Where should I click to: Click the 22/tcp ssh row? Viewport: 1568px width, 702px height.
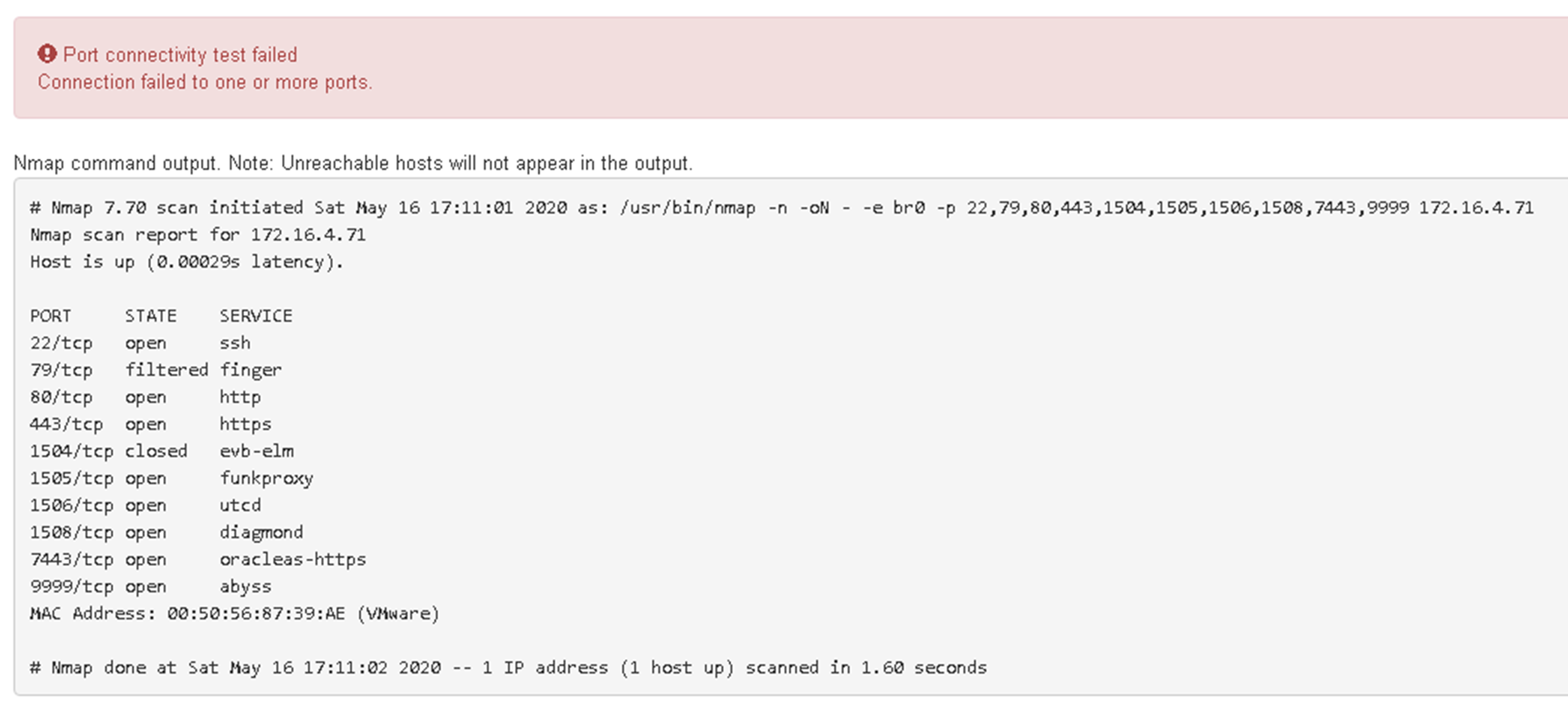140,343
